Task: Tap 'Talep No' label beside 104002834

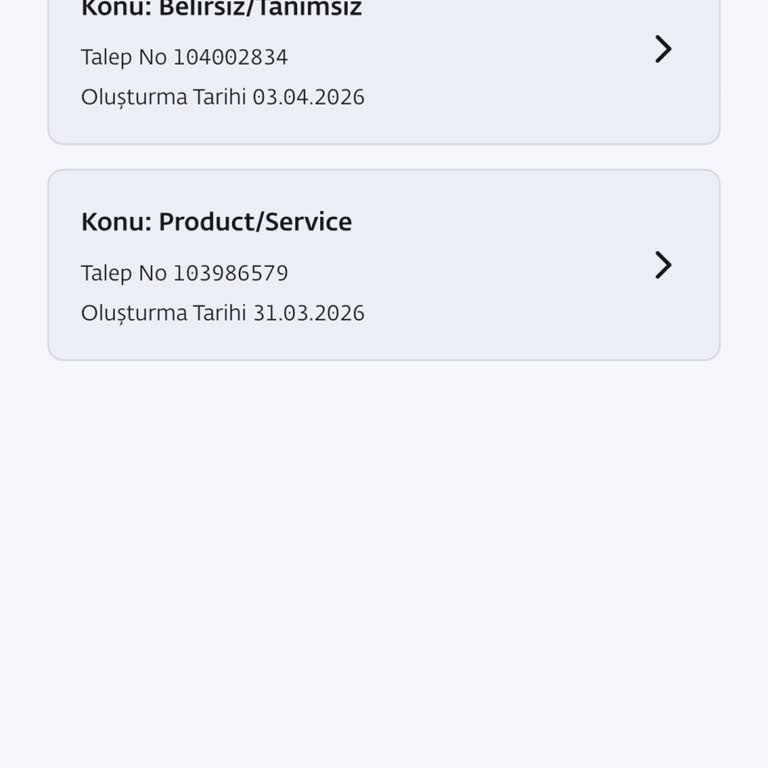Action: click(x=123, y=57)
